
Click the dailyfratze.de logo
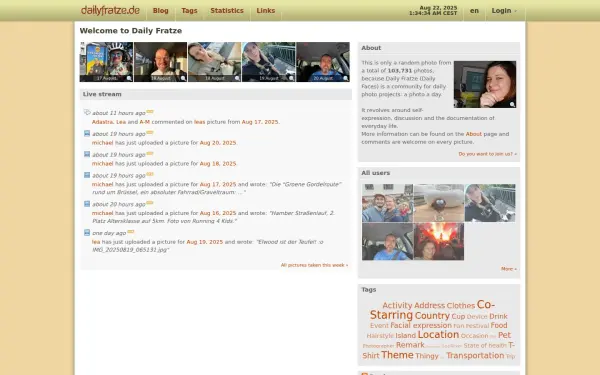[x=110, y=10]
